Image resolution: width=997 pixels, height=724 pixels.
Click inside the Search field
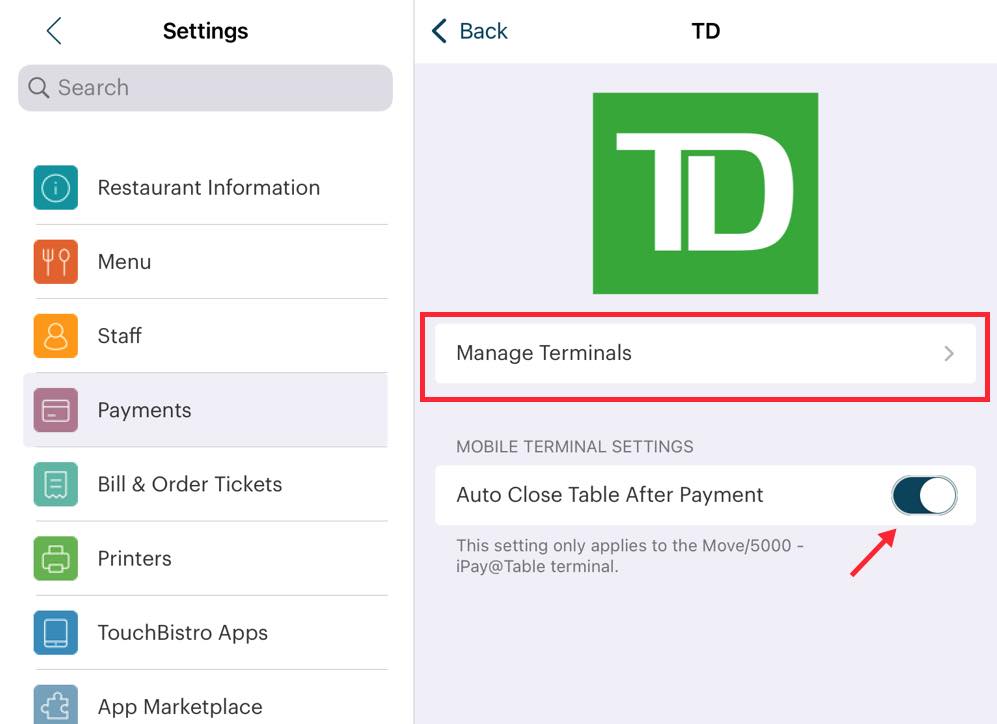pyautogui.click(x=204, y=88)
